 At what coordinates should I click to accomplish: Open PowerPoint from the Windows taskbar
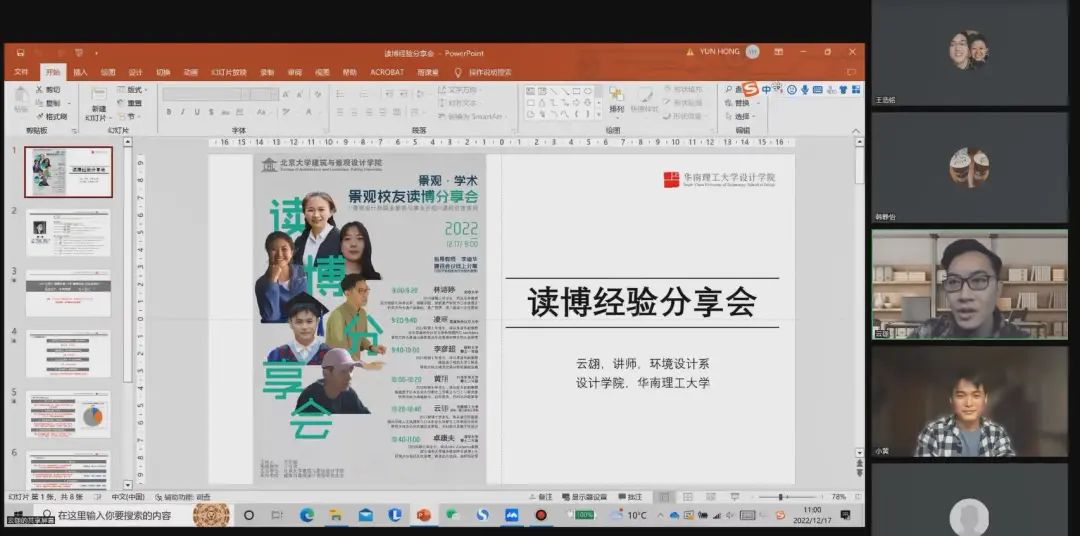coord(423,515)
